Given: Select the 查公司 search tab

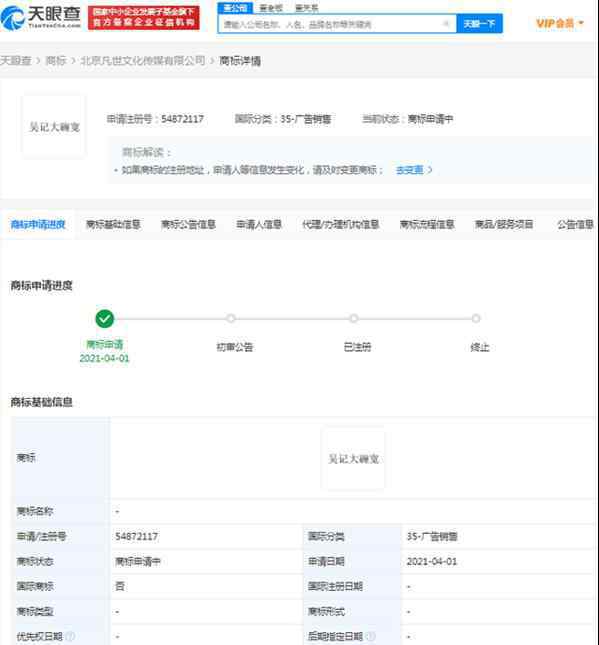Looking at the screenshot, I should pos(235,8).
